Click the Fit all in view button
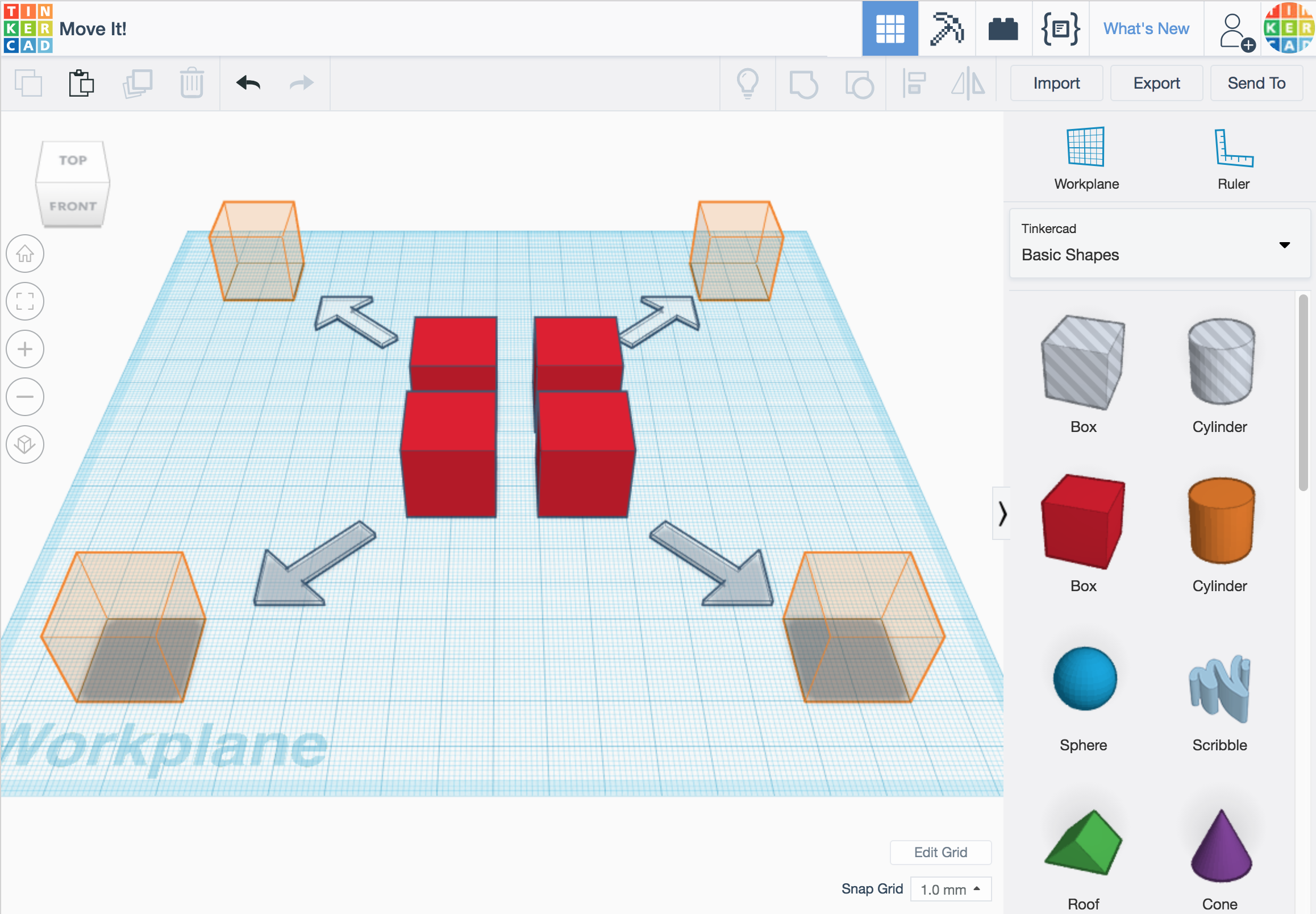 pyautogui.click(x=24, y=301)
